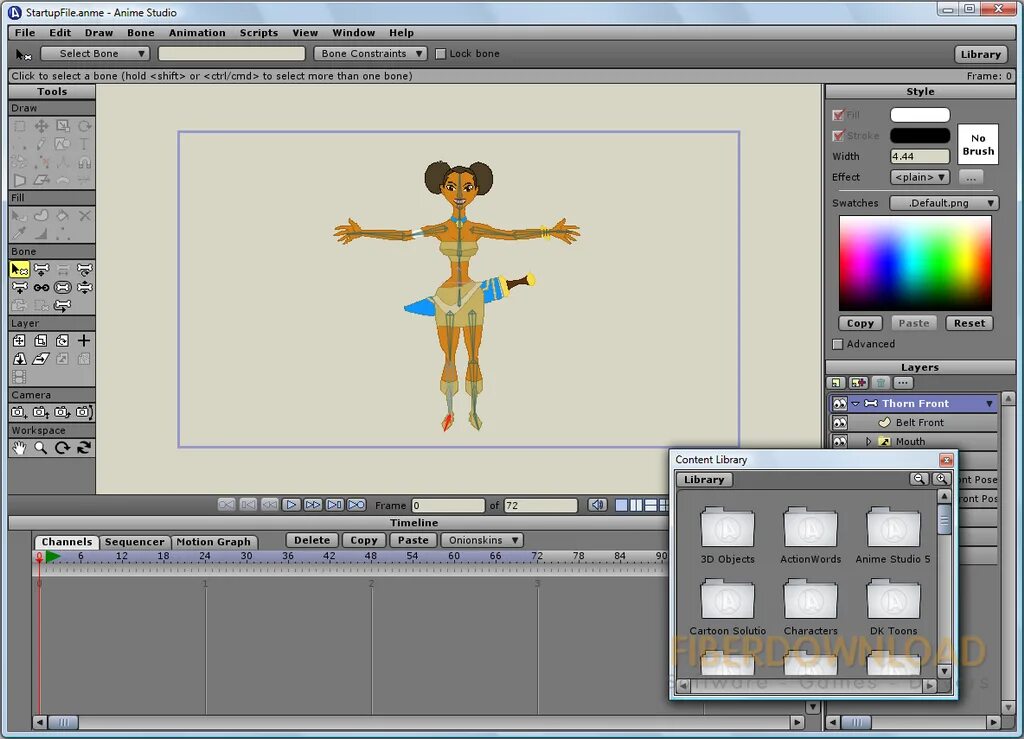Open the Swatches .Default.png dropdown

click(x=944, y=203)
